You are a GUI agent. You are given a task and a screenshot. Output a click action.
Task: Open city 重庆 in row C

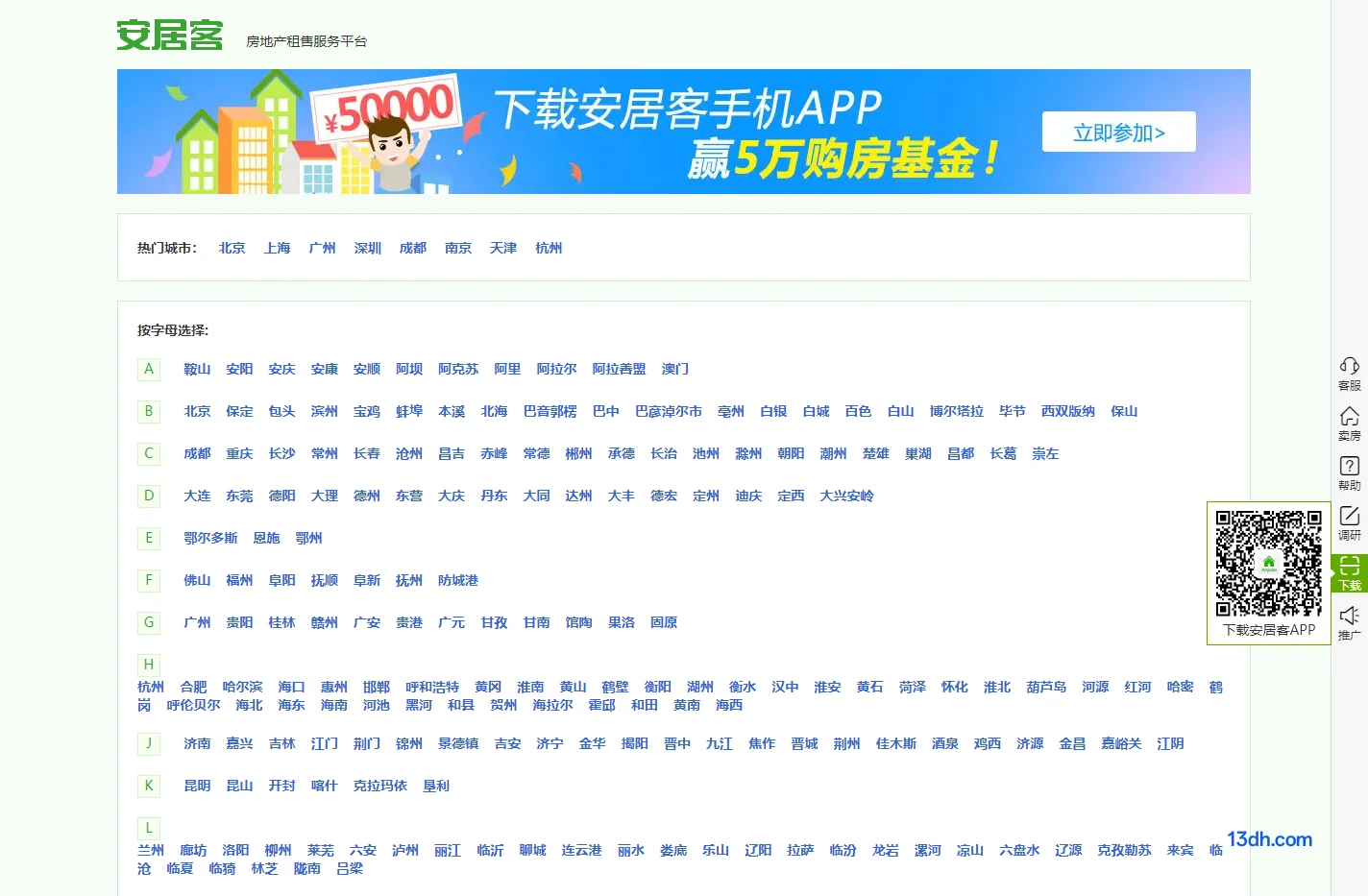pyautogui.click(x=239, y=453)
